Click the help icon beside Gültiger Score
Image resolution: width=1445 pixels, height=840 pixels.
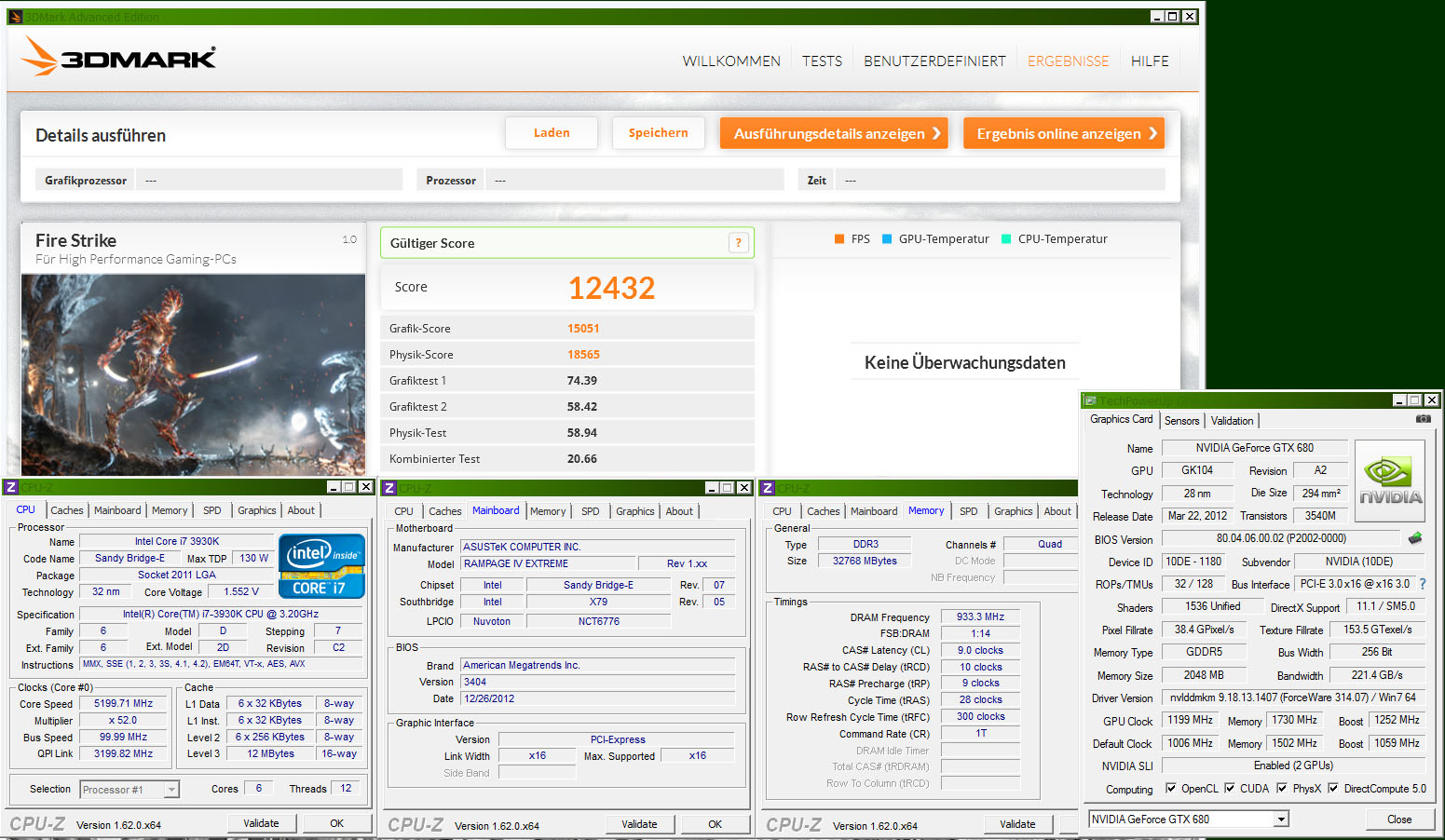tap(738, 243)
